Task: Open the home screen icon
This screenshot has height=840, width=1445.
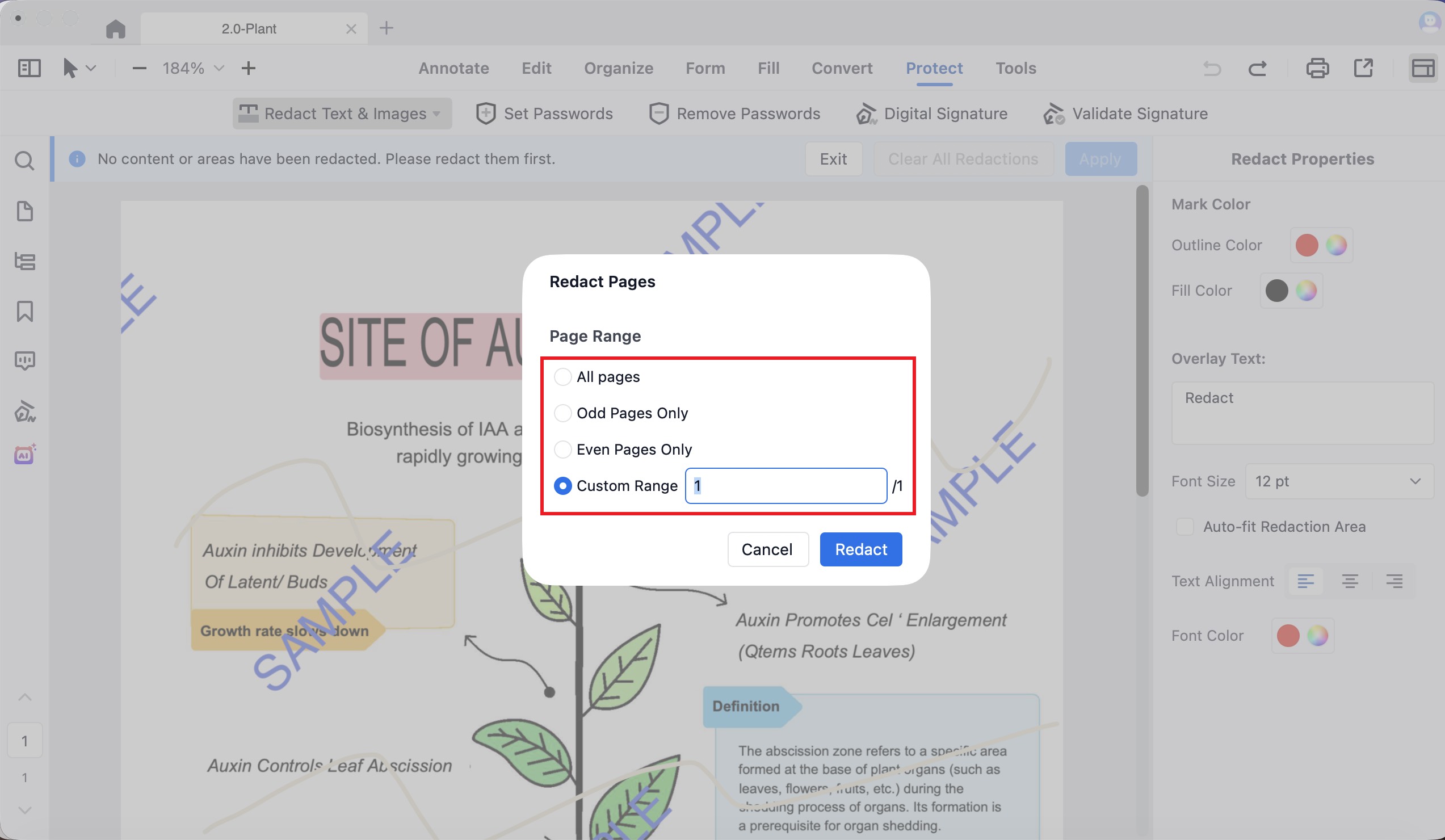Action: point(115,29)
